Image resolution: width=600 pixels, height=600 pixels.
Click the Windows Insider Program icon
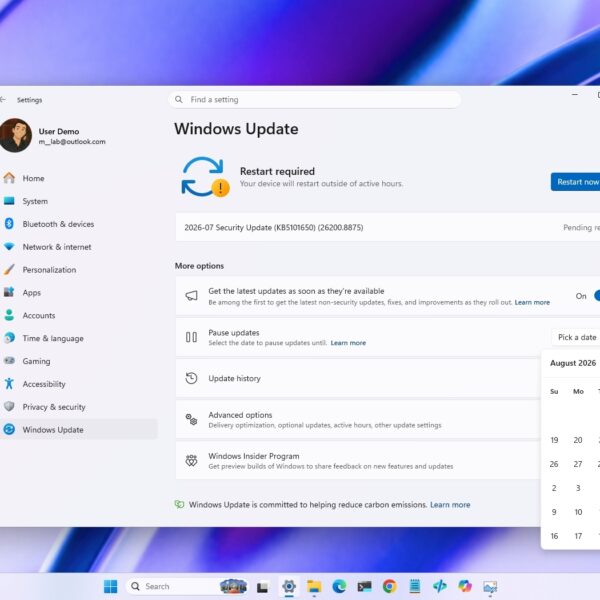[x=191, y=461]
